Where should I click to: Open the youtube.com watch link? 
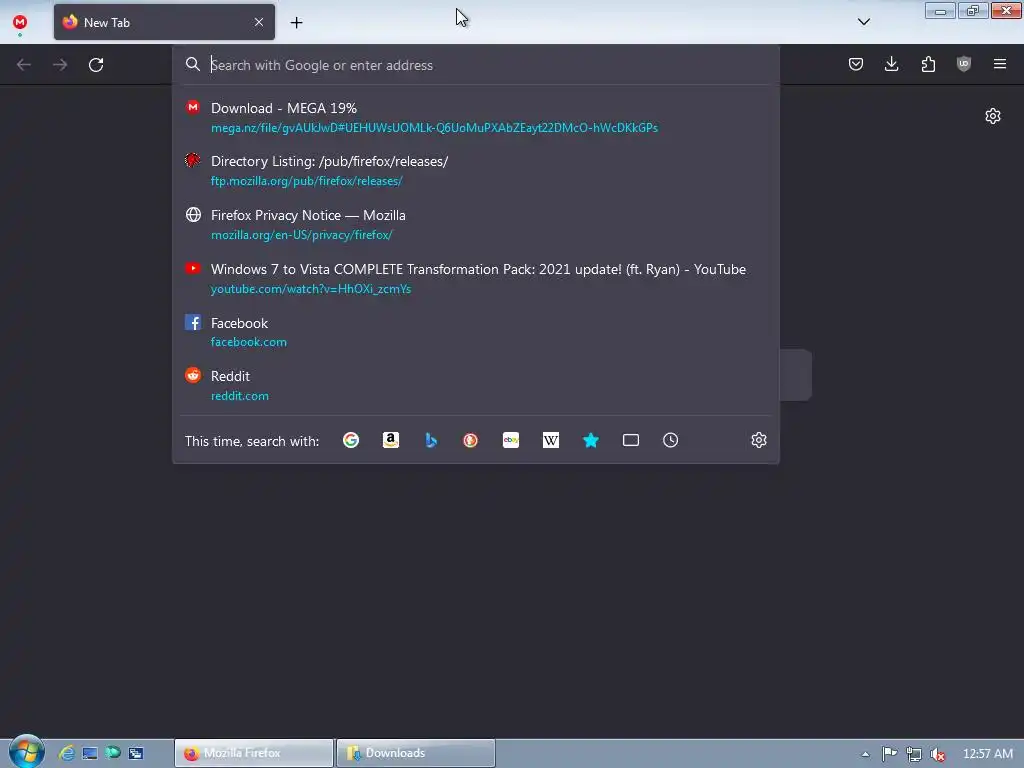coord(311,289)
